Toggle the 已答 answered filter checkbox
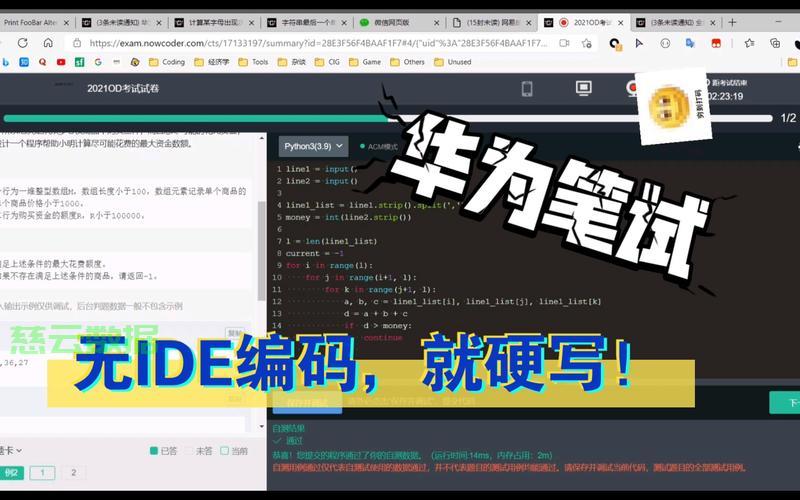This screenshot has height=500, width=800. tap(154, 451)
